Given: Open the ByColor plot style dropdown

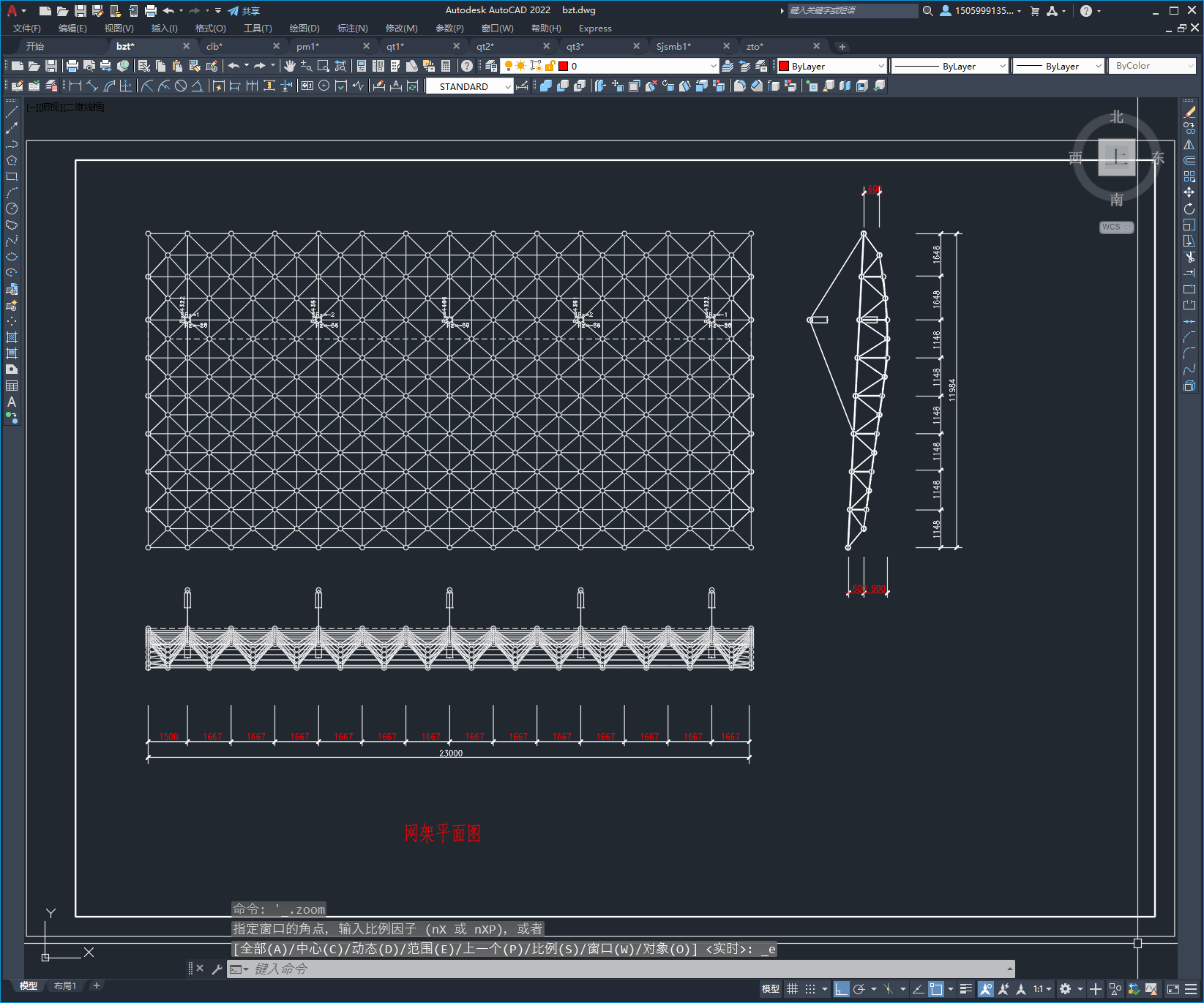Looking at the screenshot, I should coord(1153,66).
